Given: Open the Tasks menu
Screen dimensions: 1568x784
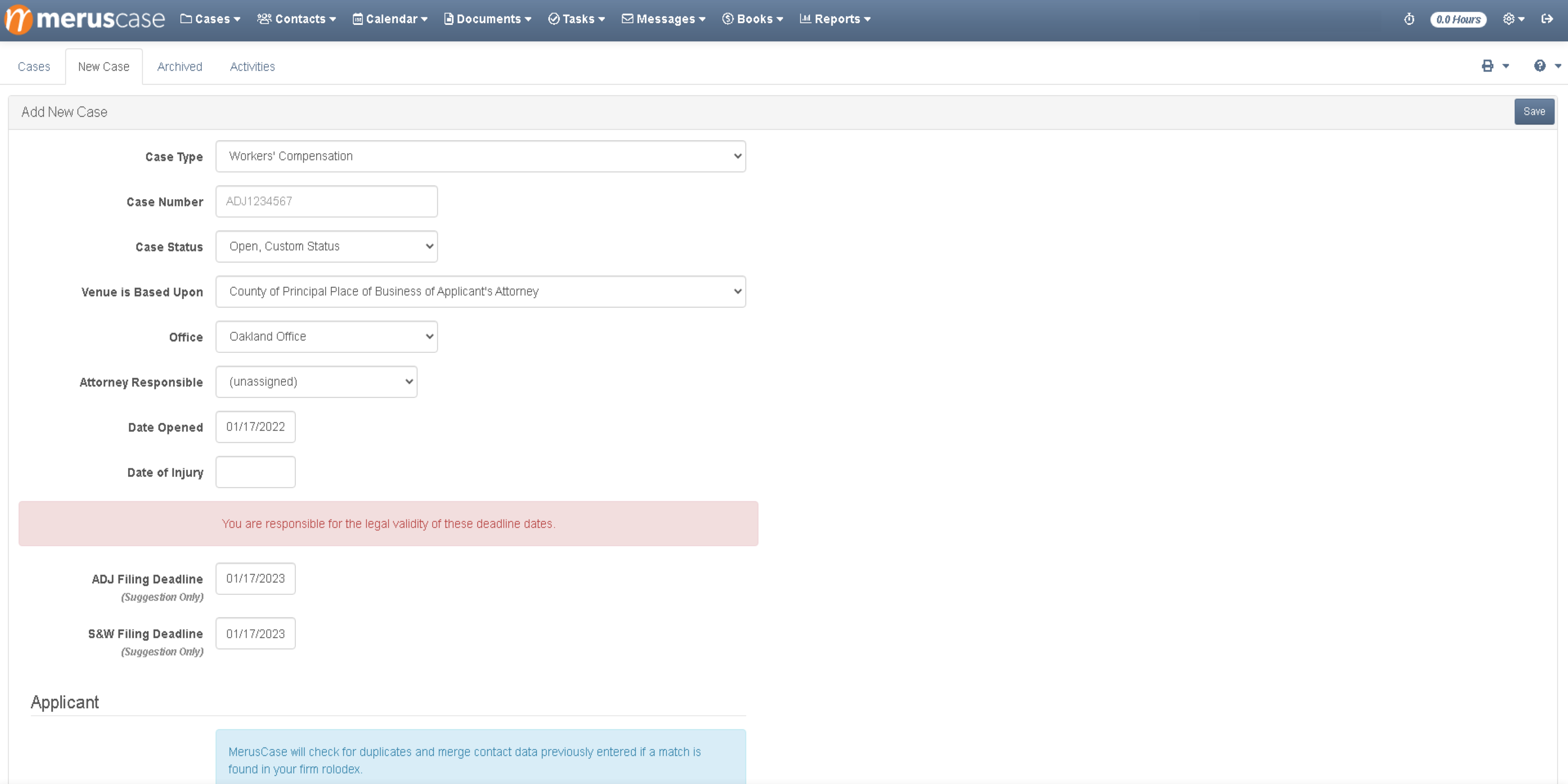Looking at the screenshot, I should tap(577, 19).
